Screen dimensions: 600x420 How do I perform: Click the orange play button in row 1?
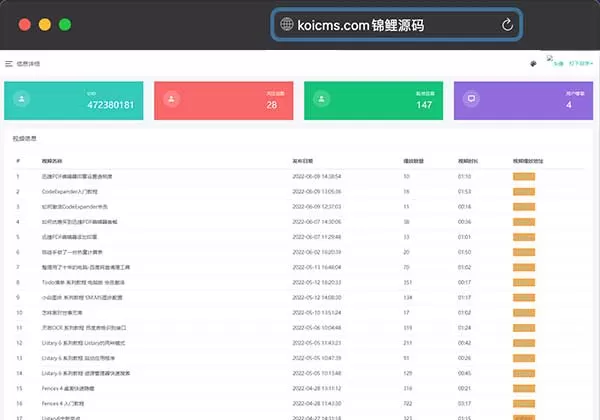(524, 176)
